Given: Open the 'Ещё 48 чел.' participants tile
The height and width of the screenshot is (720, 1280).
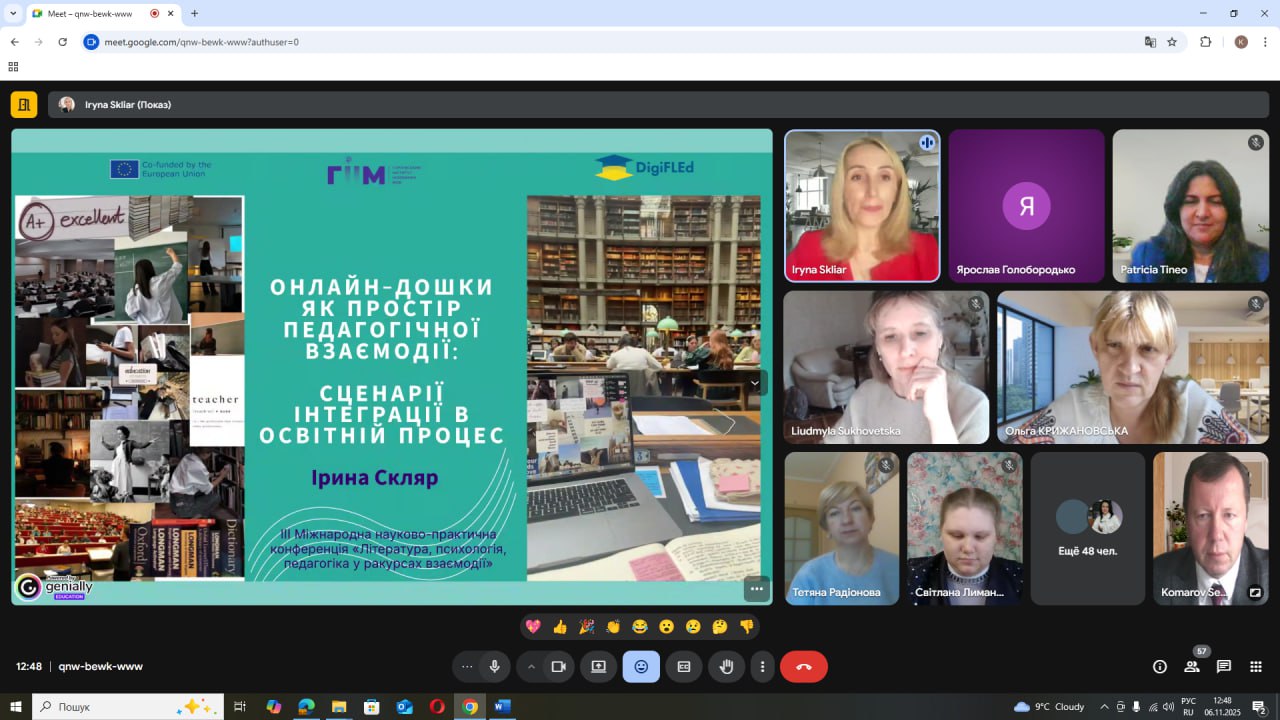Looking at the screenshot, I should tap(1087, 528).
